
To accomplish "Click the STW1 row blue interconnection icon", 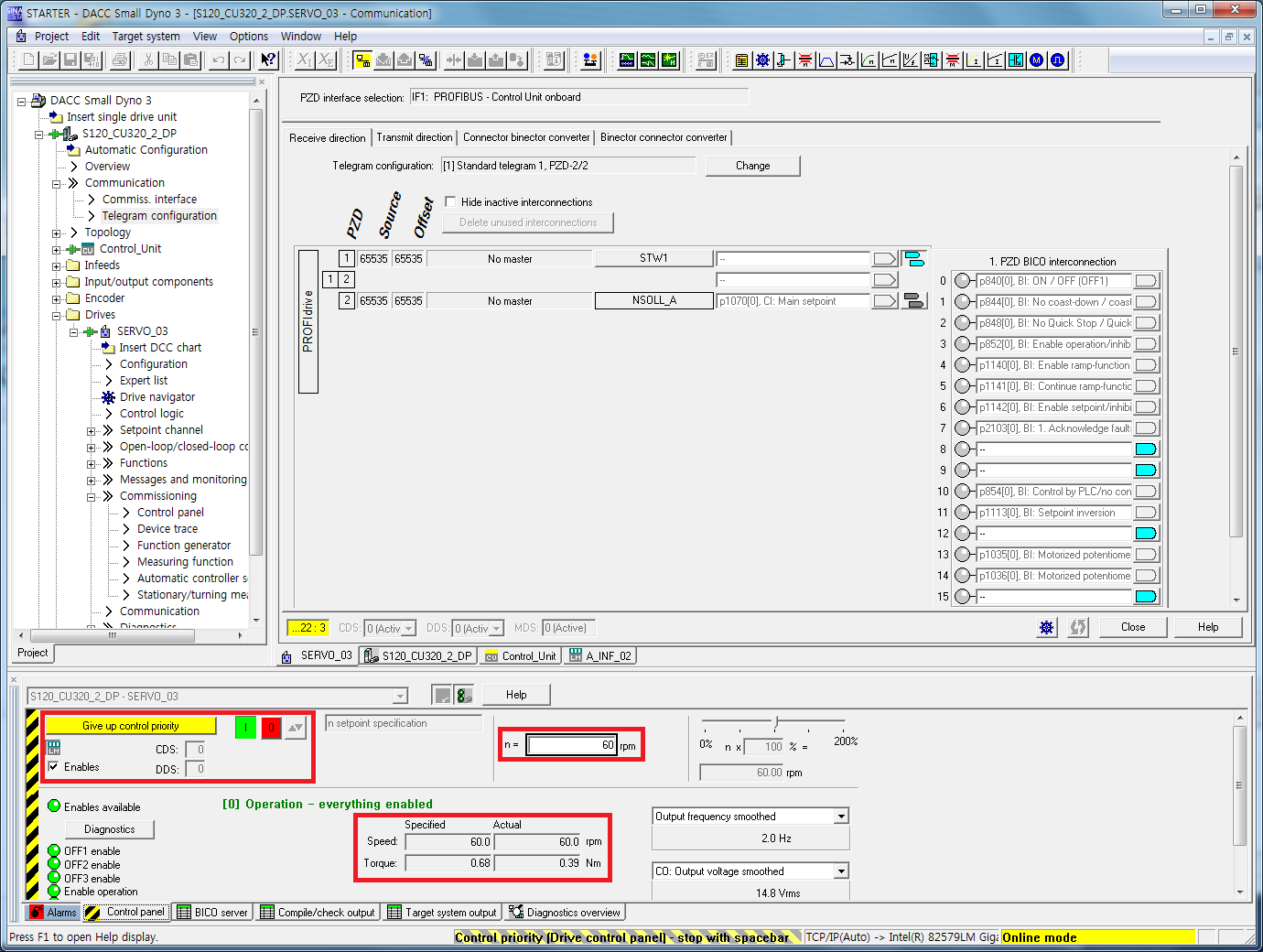I will click(914, 259).
